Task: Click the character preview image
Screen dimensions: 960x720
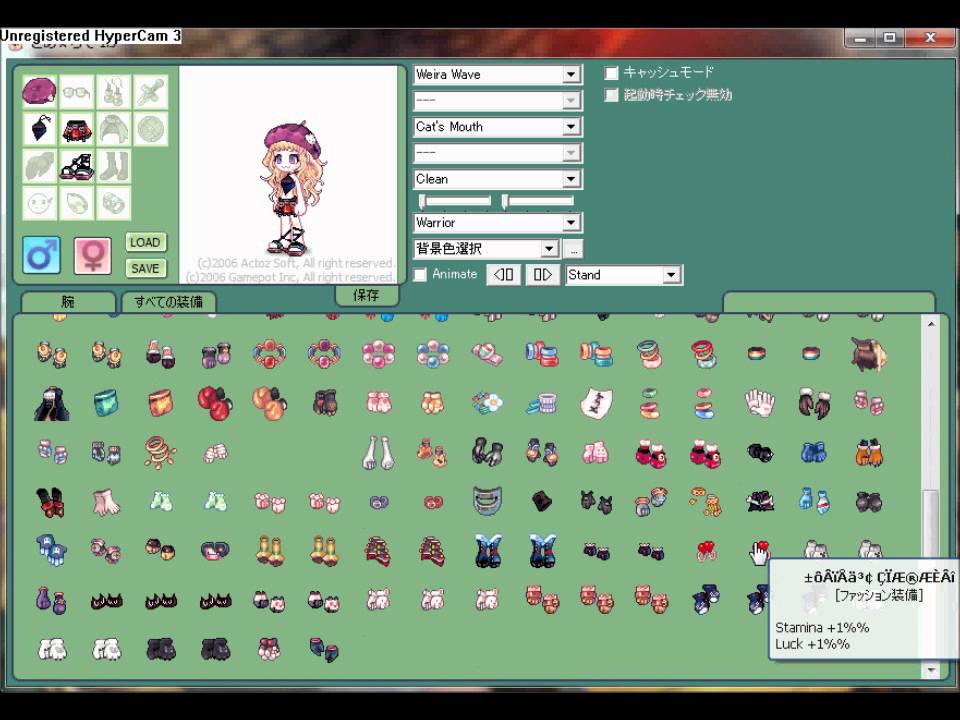Action: [x=288, y=175]
